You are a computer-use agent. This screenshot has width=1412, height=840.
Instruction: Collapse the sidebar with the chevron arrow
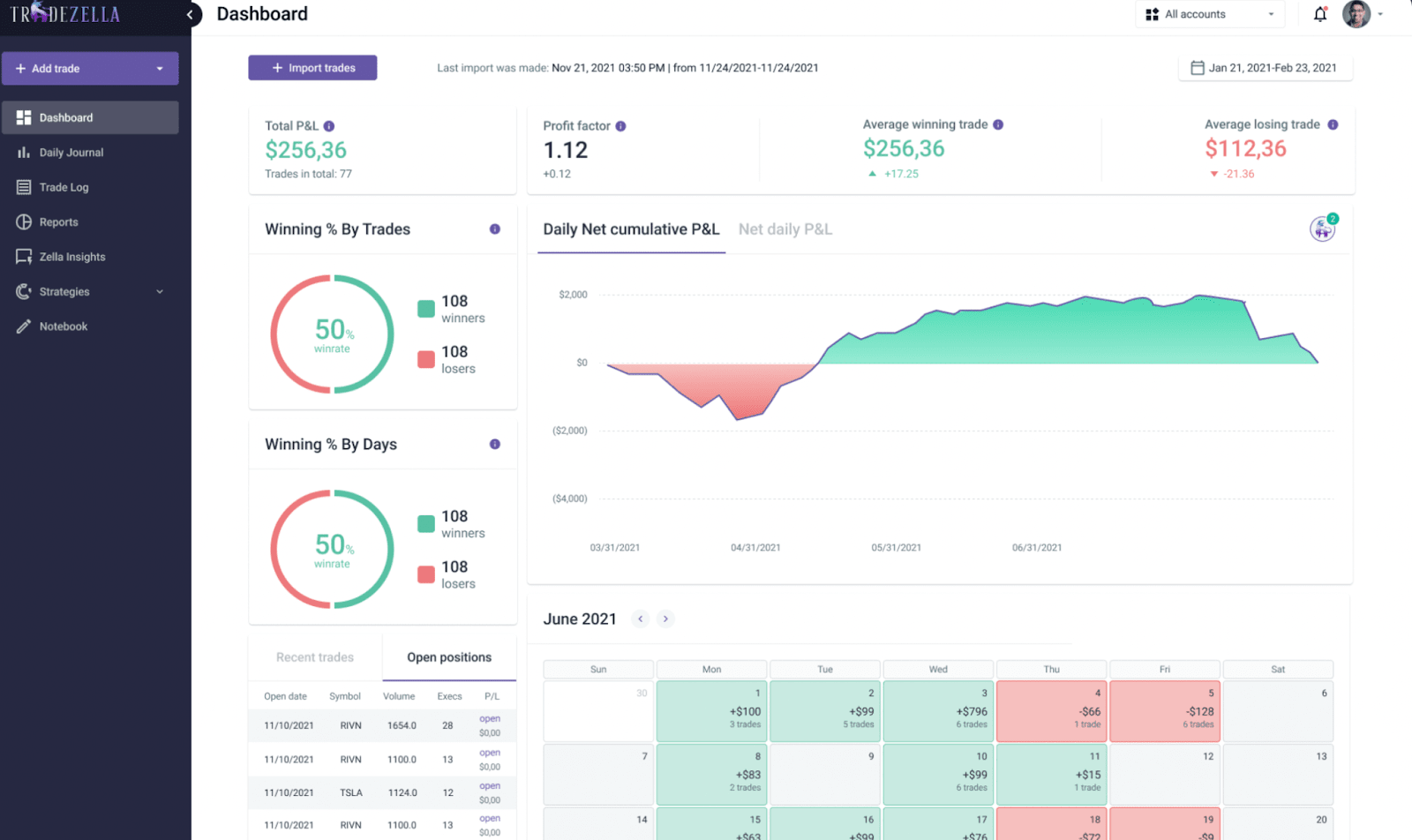(190, 14)
